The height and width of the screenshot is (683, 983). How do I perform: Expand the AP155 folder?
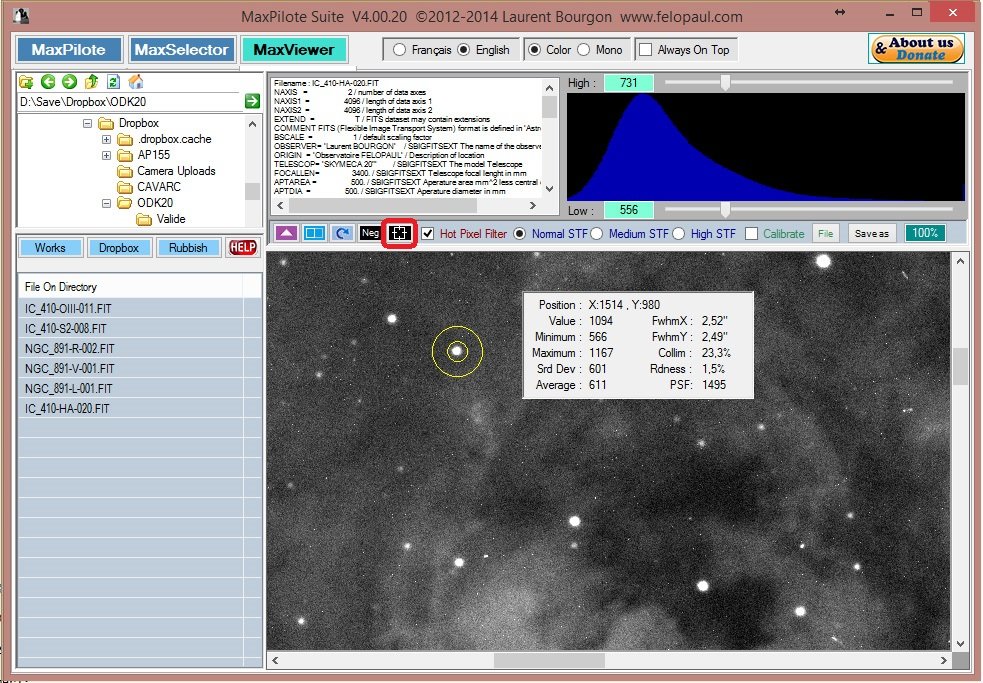point(106,155)
